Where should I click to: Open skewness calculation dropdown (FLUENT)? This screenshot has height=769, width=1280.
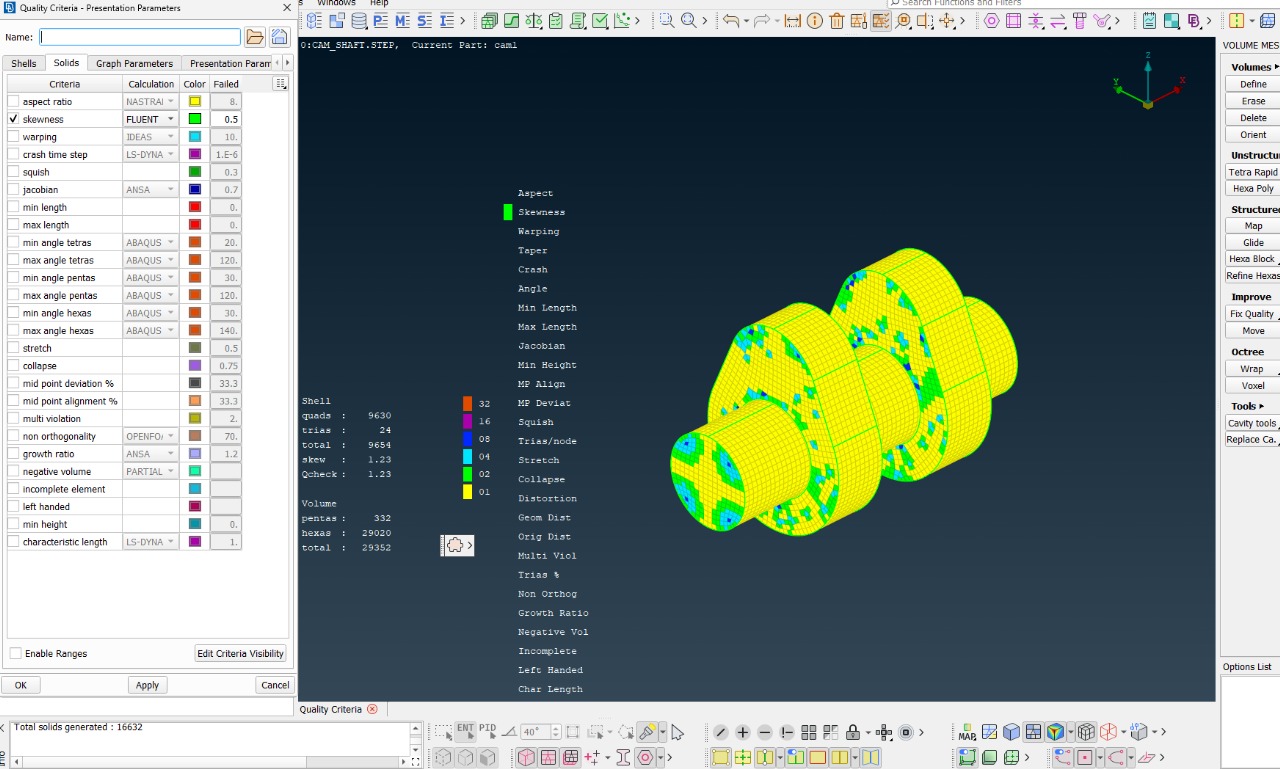pos(151,119)
